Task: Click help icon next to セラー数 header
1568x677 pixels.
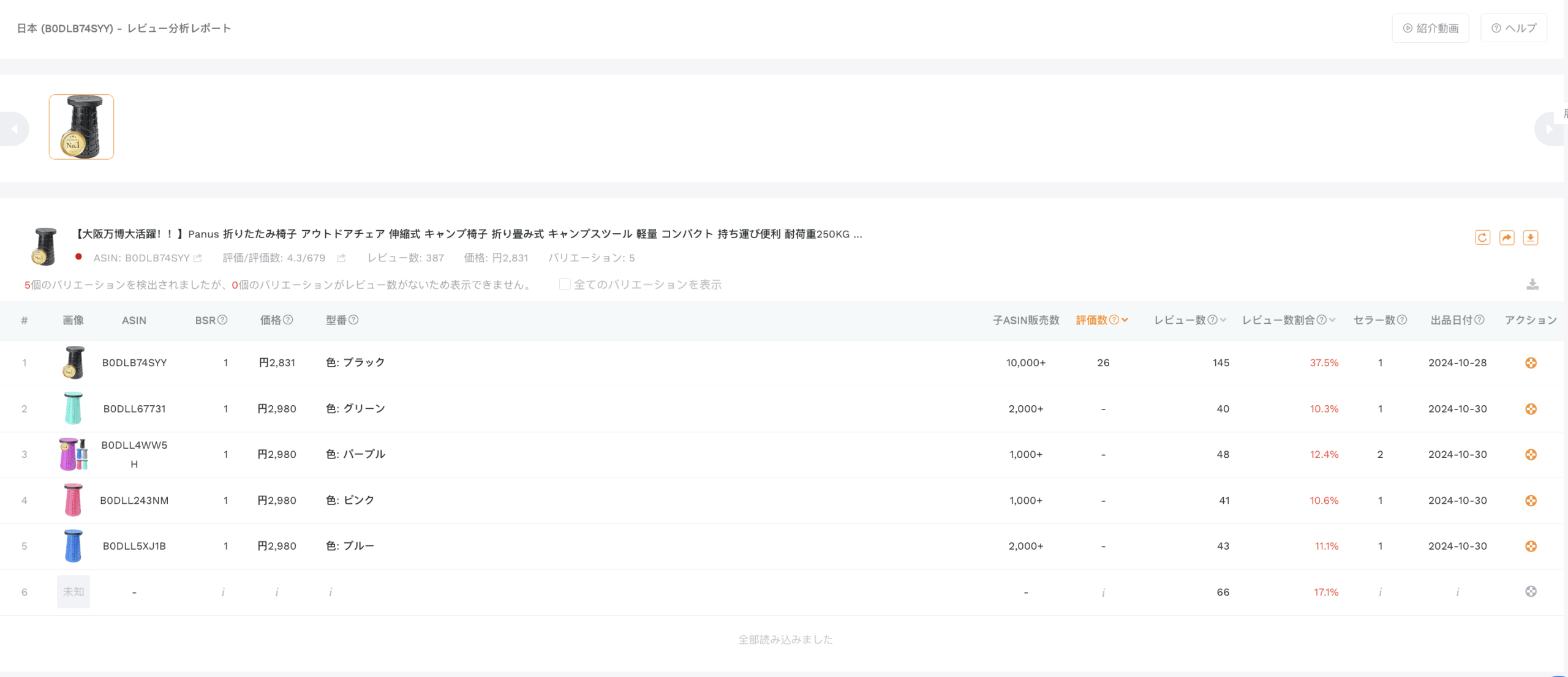Action: [1402, 320]
